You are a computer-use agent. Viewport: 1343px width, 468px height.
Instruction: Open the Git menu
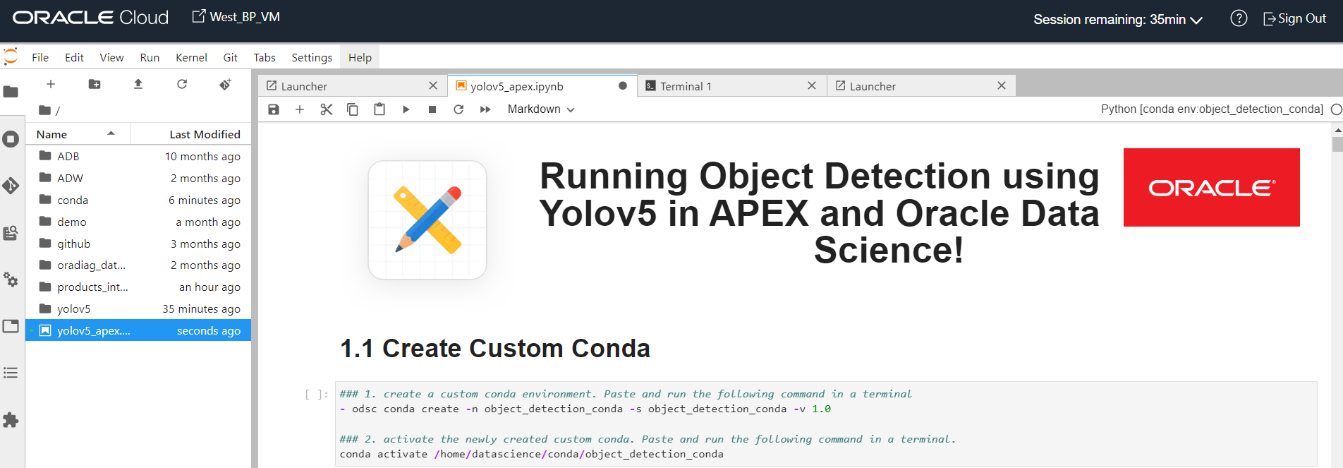tap(230, 58)
